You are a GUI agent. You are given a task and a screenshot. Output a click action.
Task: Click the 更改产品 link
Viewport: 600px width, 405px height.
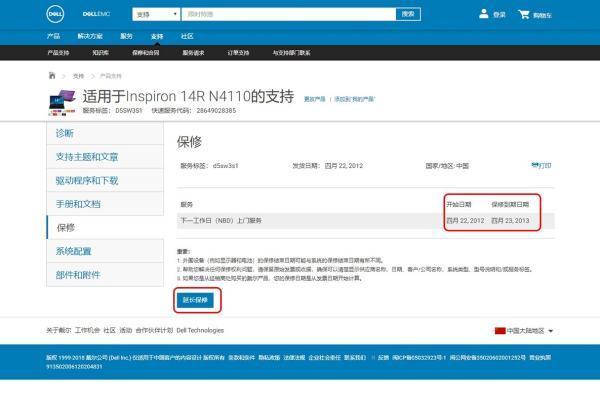[x=315, y=99]
